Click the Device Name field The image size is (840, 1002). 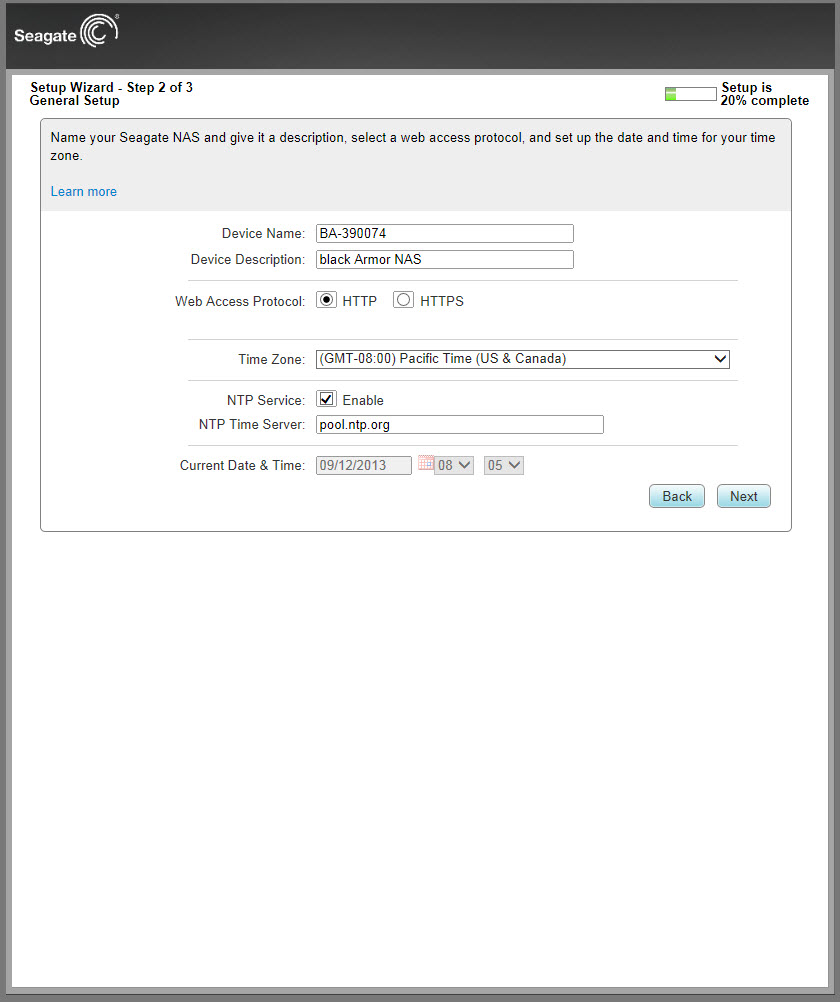(x=444, y=233)
